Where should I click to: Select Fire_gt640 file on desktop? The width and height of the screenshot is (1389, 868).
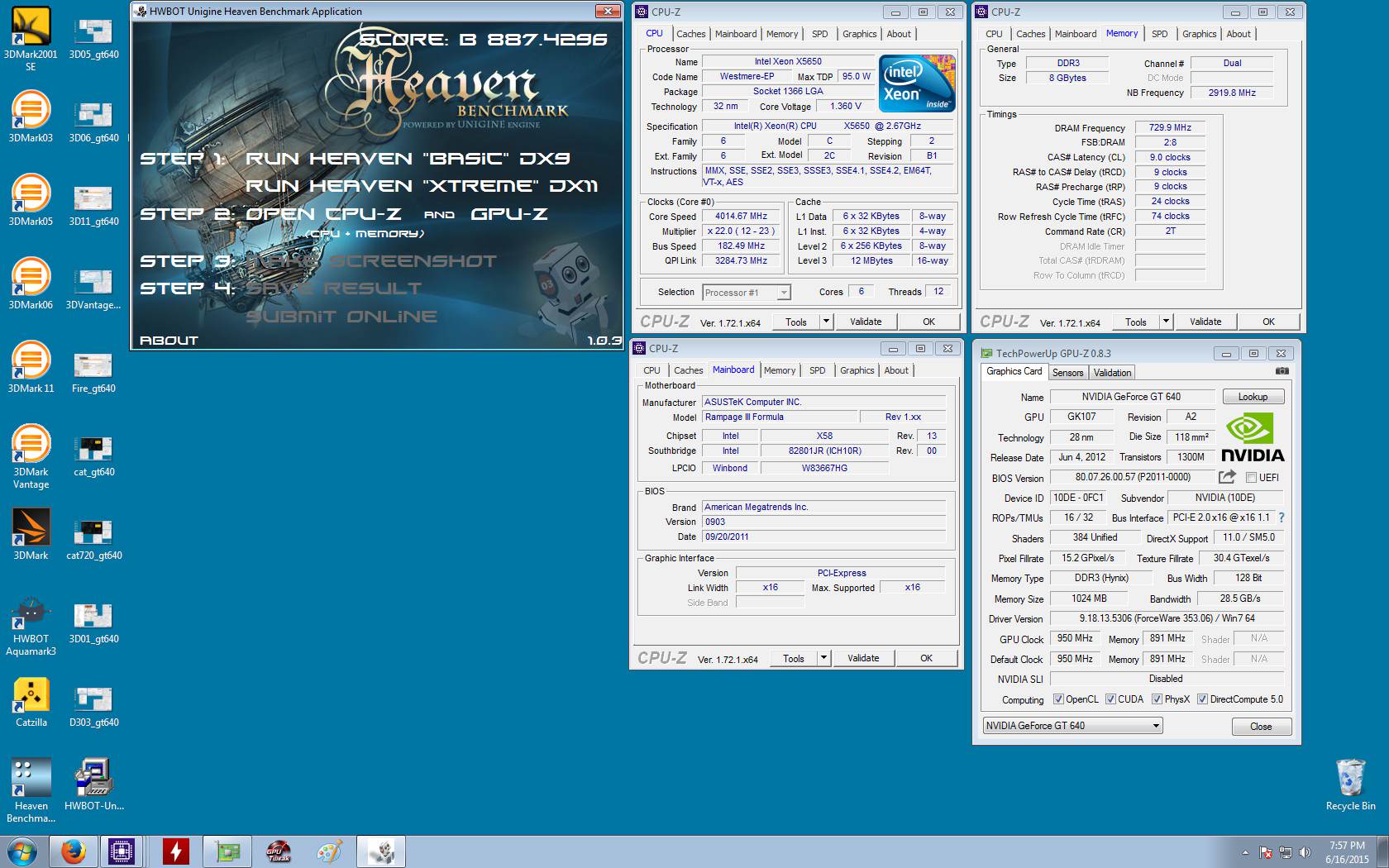click(93, 371)
